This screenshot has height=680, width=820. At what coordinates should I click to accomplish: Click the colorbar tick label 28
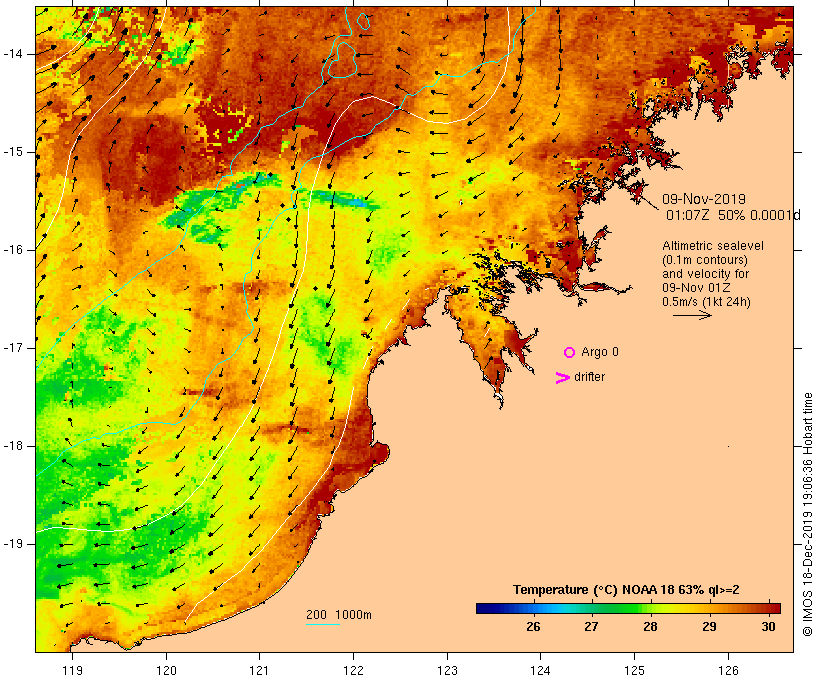tap(650, 627)
